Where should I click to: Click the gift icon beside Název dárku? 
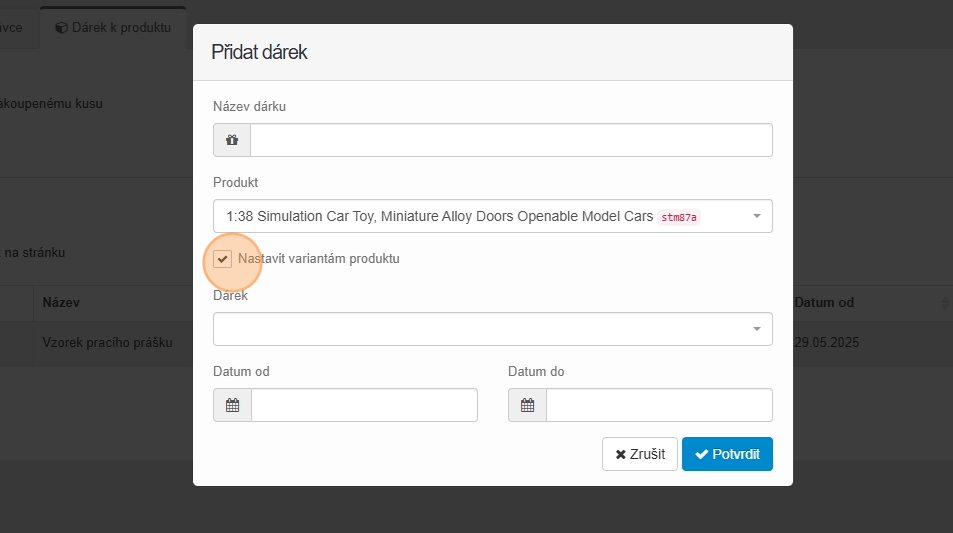point(232,141)
